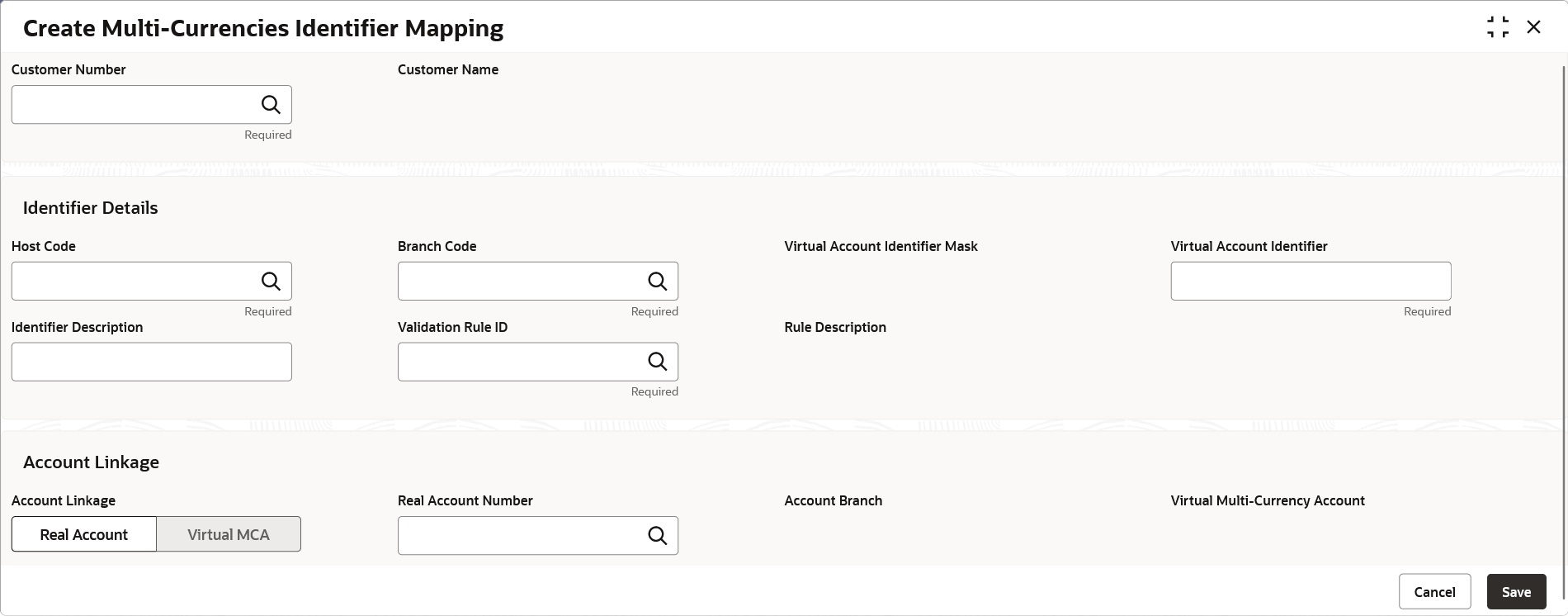Click the Identifier Details section heading
The width and height of the screenshot is (1568, 616).
tap(91, 208)
